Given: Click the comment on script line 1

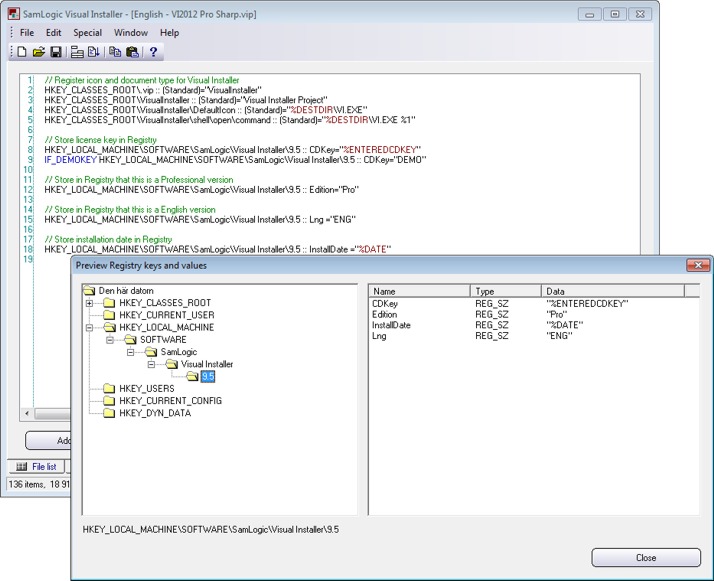Looking at the screenshot, I should click(142, 80).
